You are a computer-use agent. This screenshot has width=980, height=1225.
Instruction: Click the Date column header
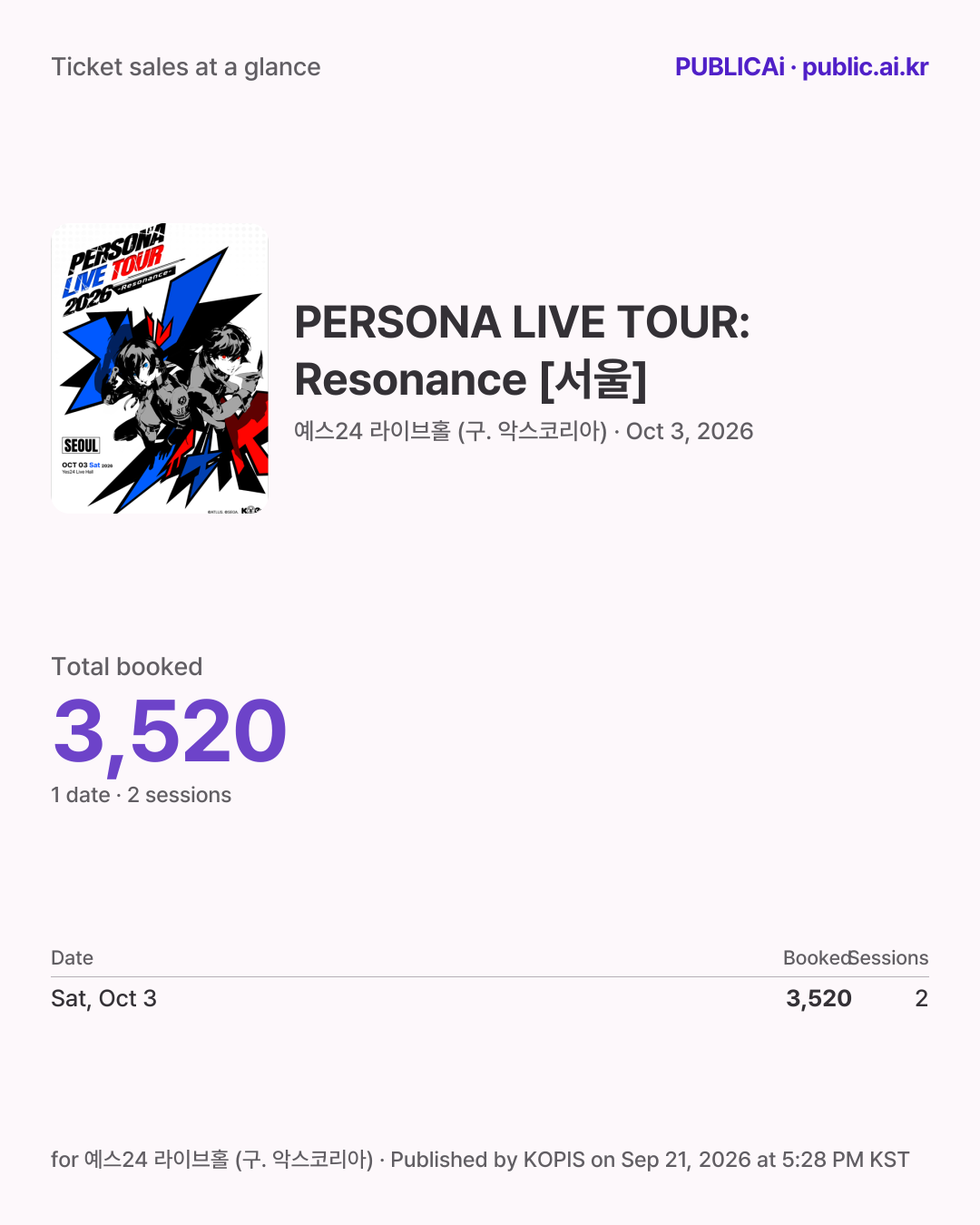[72, 958]
